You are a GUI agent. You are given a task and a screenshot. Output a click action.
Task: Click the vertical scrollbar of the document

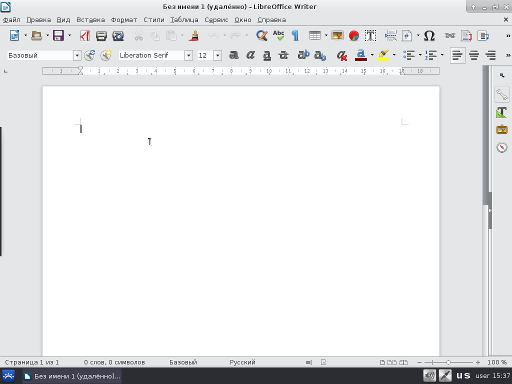[486, 210]
